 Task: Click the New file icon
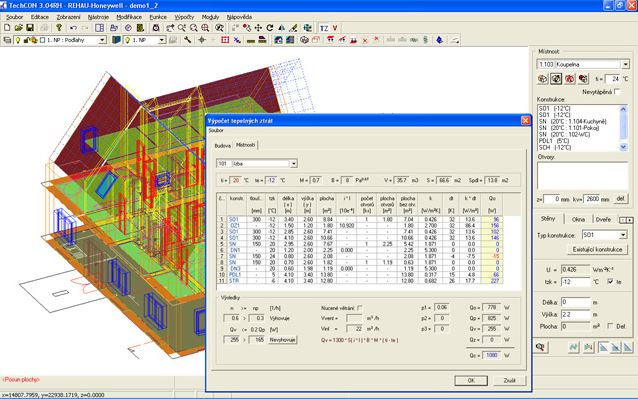tap(7, 28)
